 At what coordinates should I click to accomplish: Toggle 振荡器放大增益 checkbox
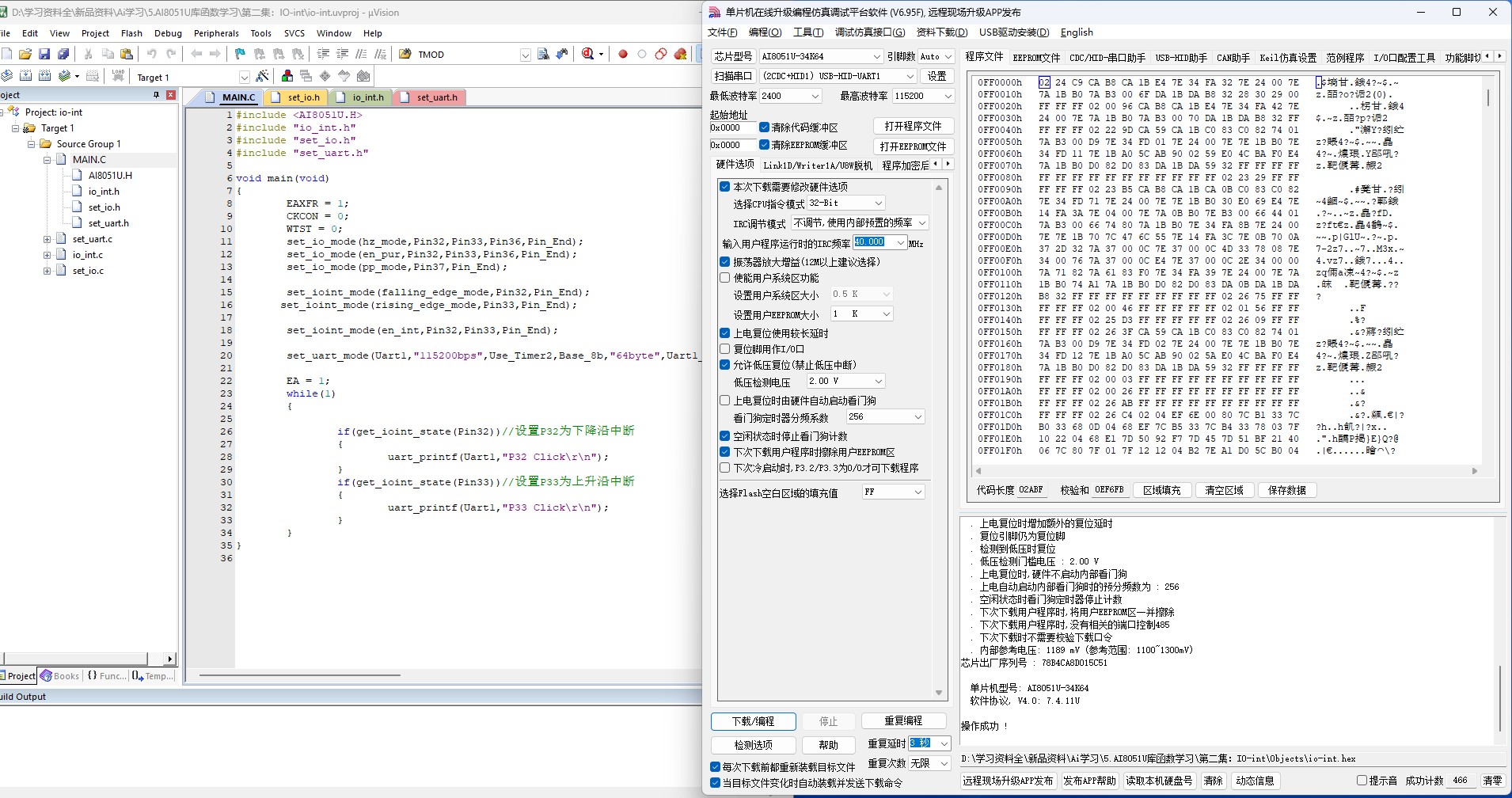click(724, 262)
